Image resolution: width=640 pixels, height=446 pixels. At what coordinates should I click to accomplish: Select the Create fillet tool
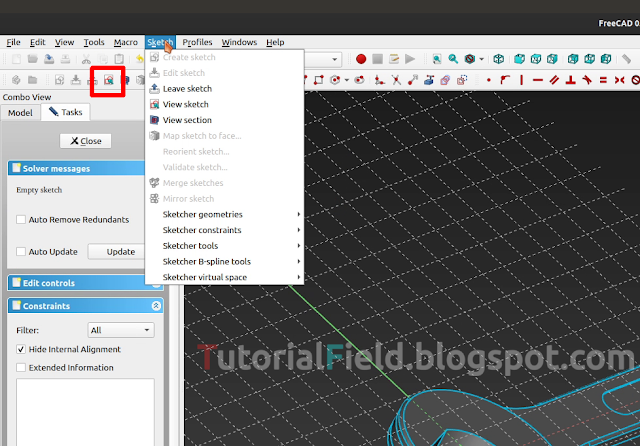tap(380, 80)
